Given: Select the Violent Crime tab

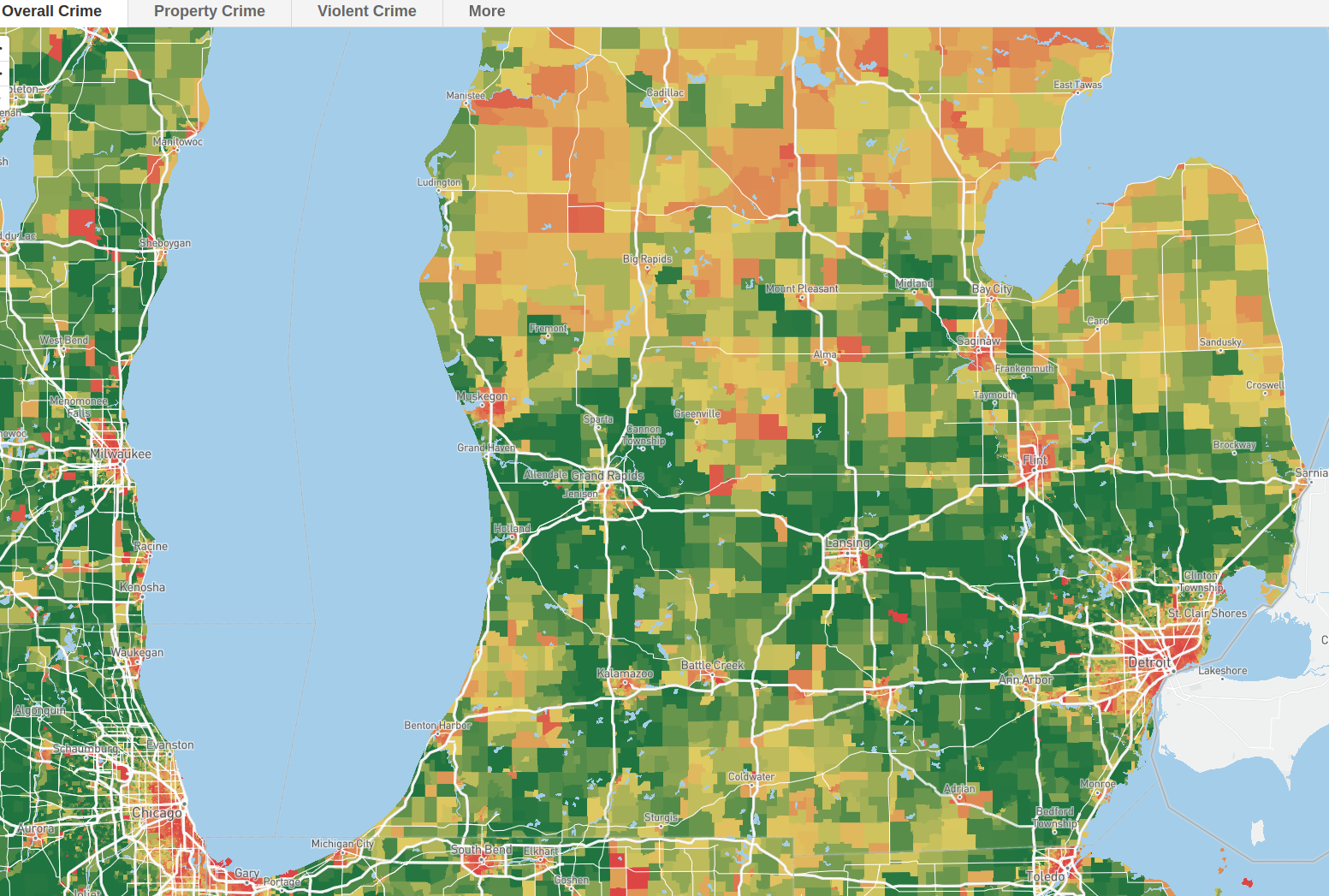Looking at the screenshot, I should 367,11.
